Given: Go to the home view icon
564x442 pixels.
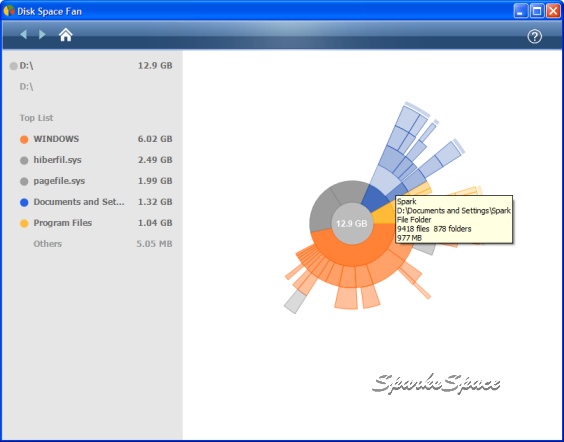Looking at the screenshot, I should [66, 35].
